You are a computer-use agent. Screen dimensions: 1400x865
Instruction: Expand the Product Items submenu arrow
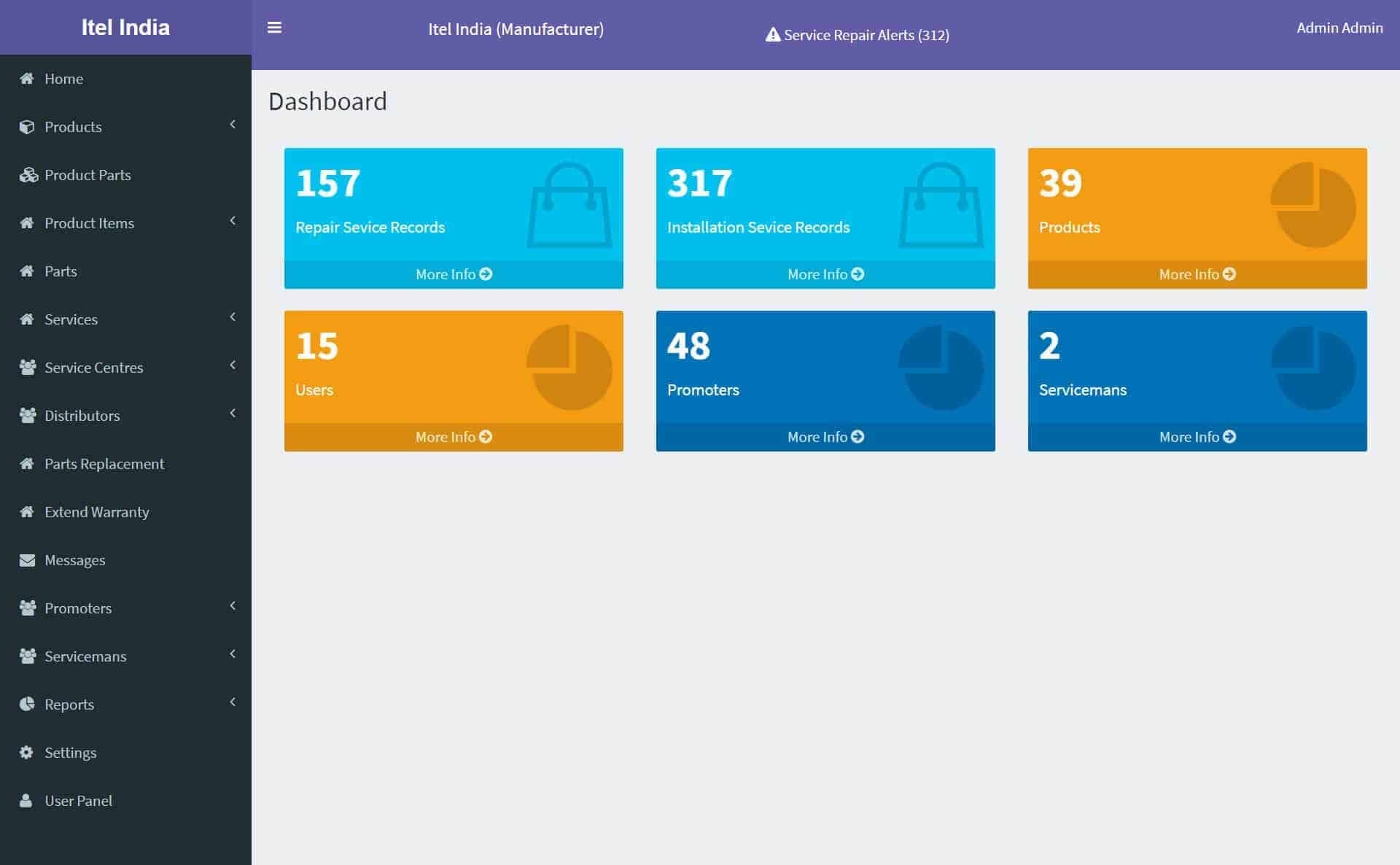click(233, 221)
